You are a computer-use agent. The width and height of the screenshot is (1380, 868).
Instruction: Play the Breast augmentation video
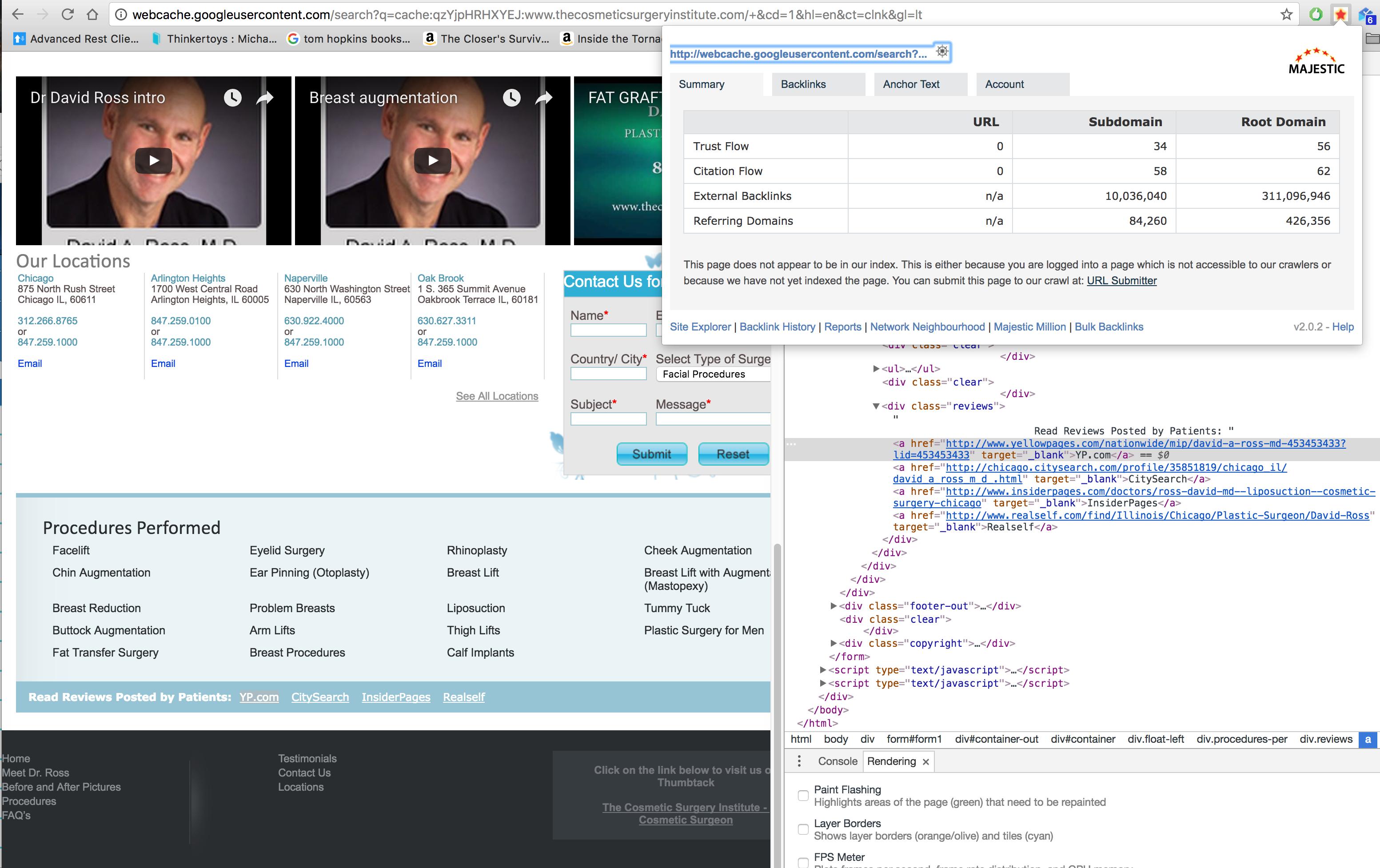(433, 160)
